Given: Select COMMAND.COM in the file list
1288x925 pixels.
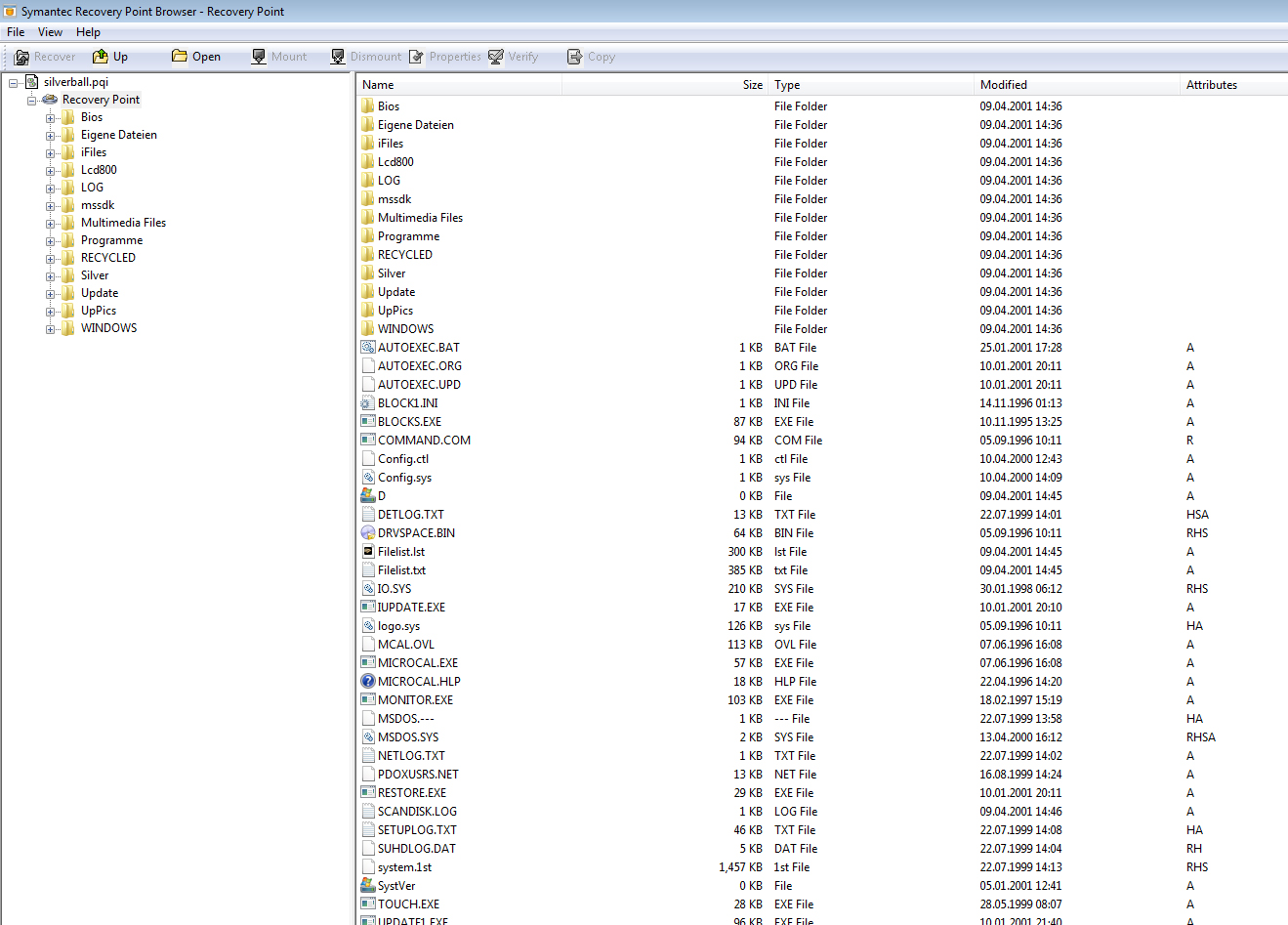Looking at the screenshot, I should pyautogui.click(x=424, y=441).
